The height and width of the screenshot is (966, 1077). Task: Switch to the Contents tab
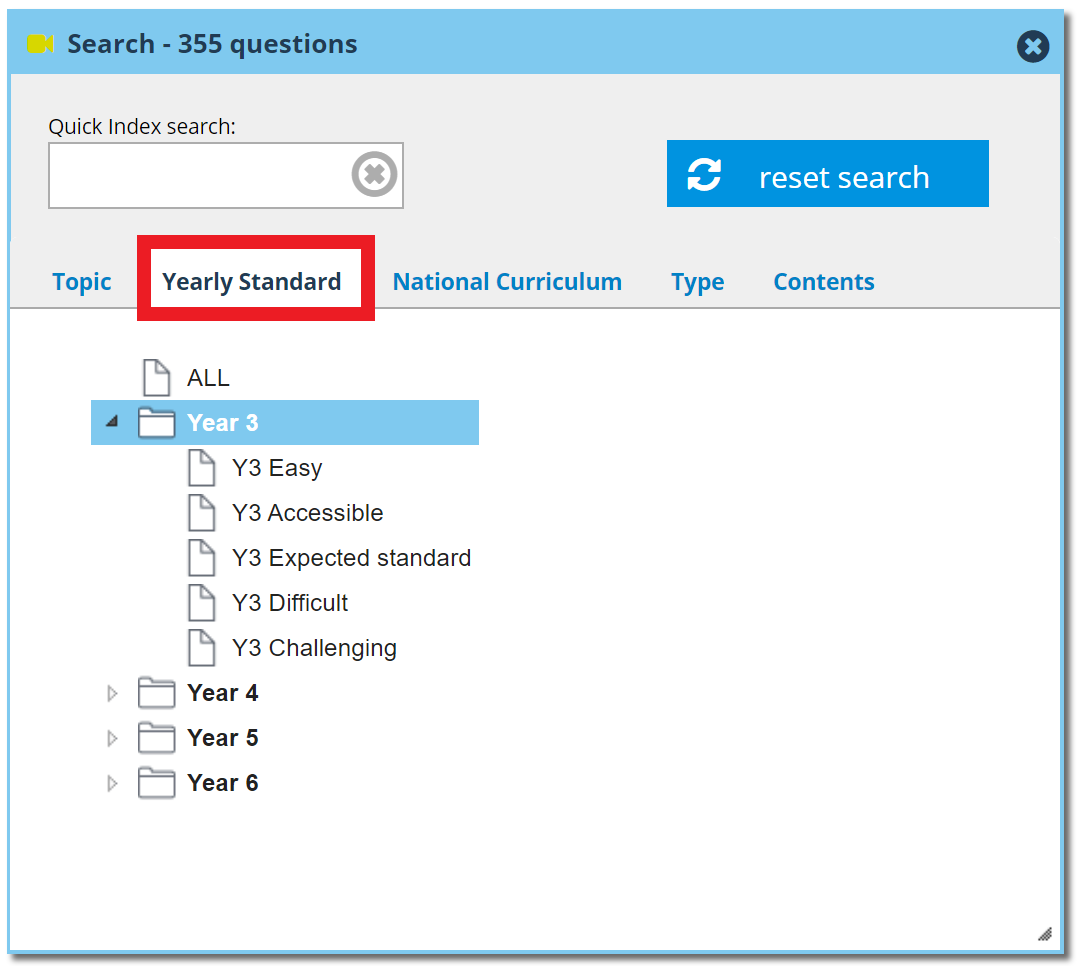tap(824, 282)
